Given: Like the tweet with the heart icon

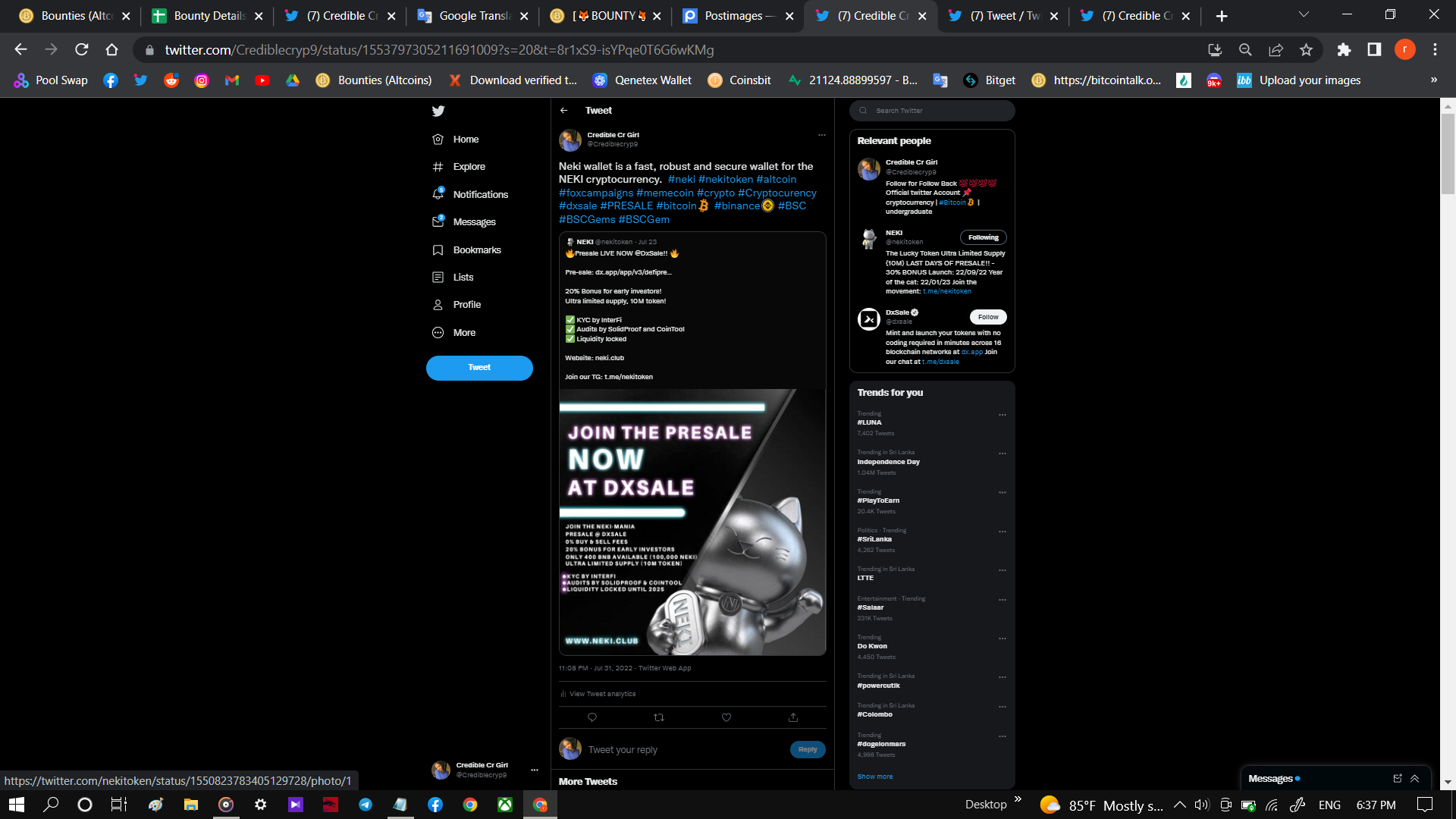Looking at the screenshot, I should pyautogui.click(x=726, y=717).
